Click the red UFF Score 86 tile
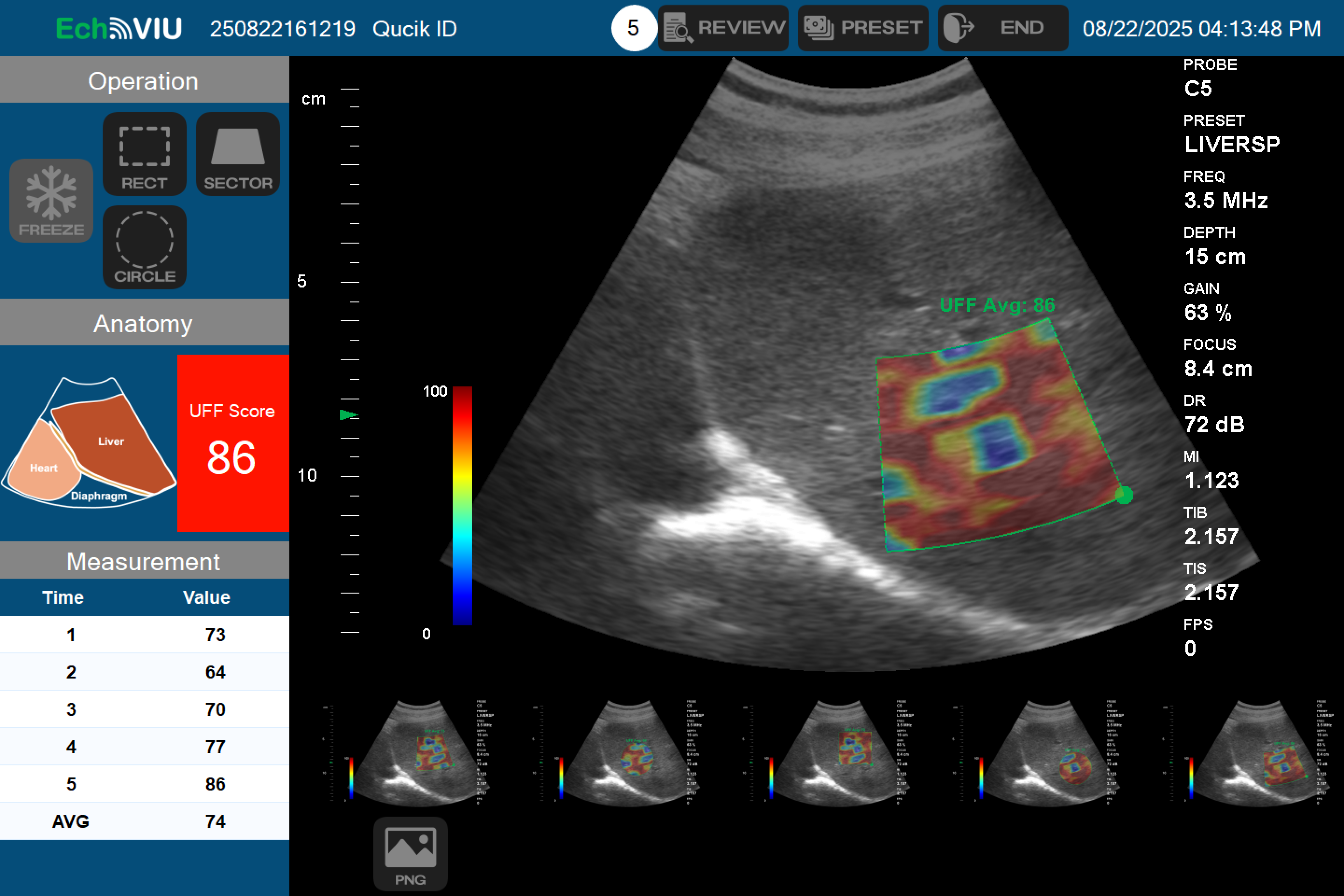The width and height of the screenshot is (1344, 896). coord(233,443)
